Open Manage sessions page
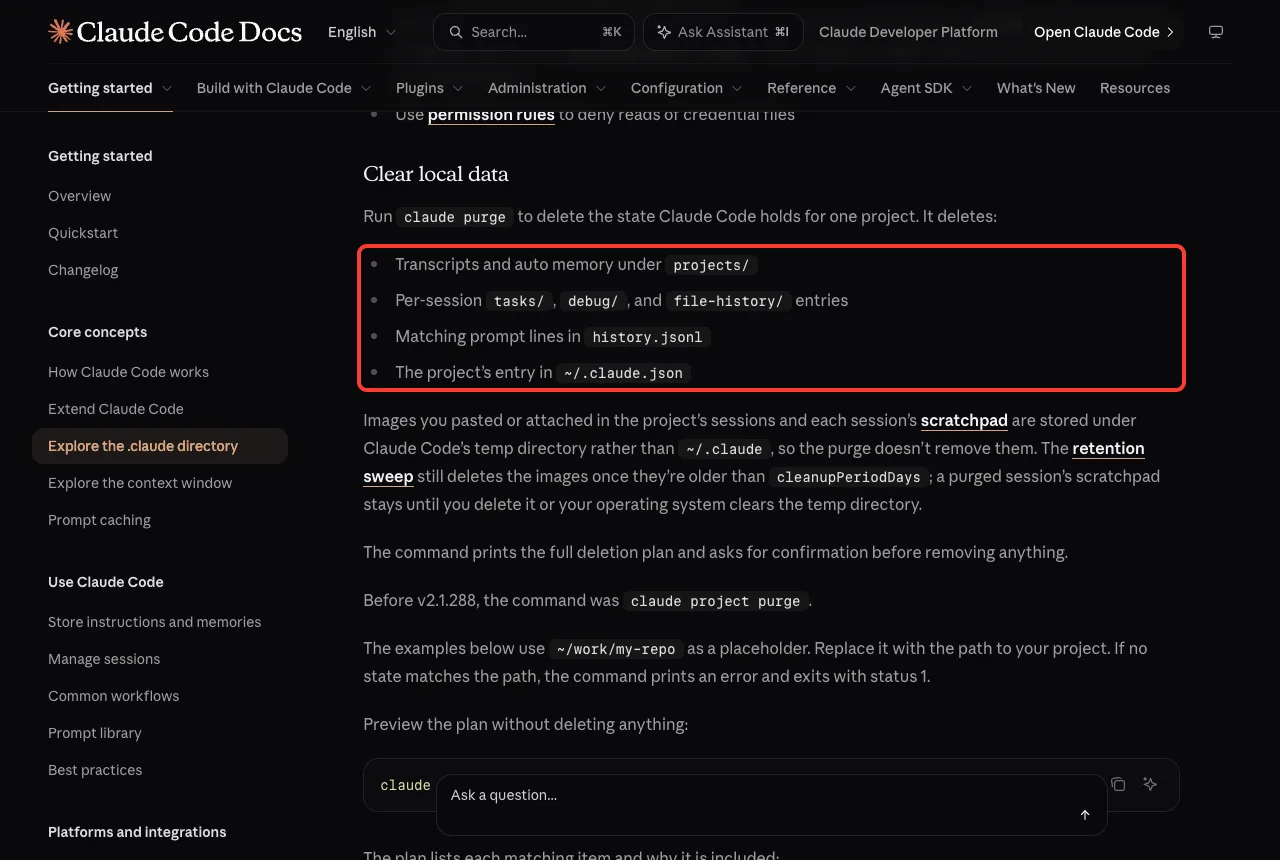 point(104,659)
